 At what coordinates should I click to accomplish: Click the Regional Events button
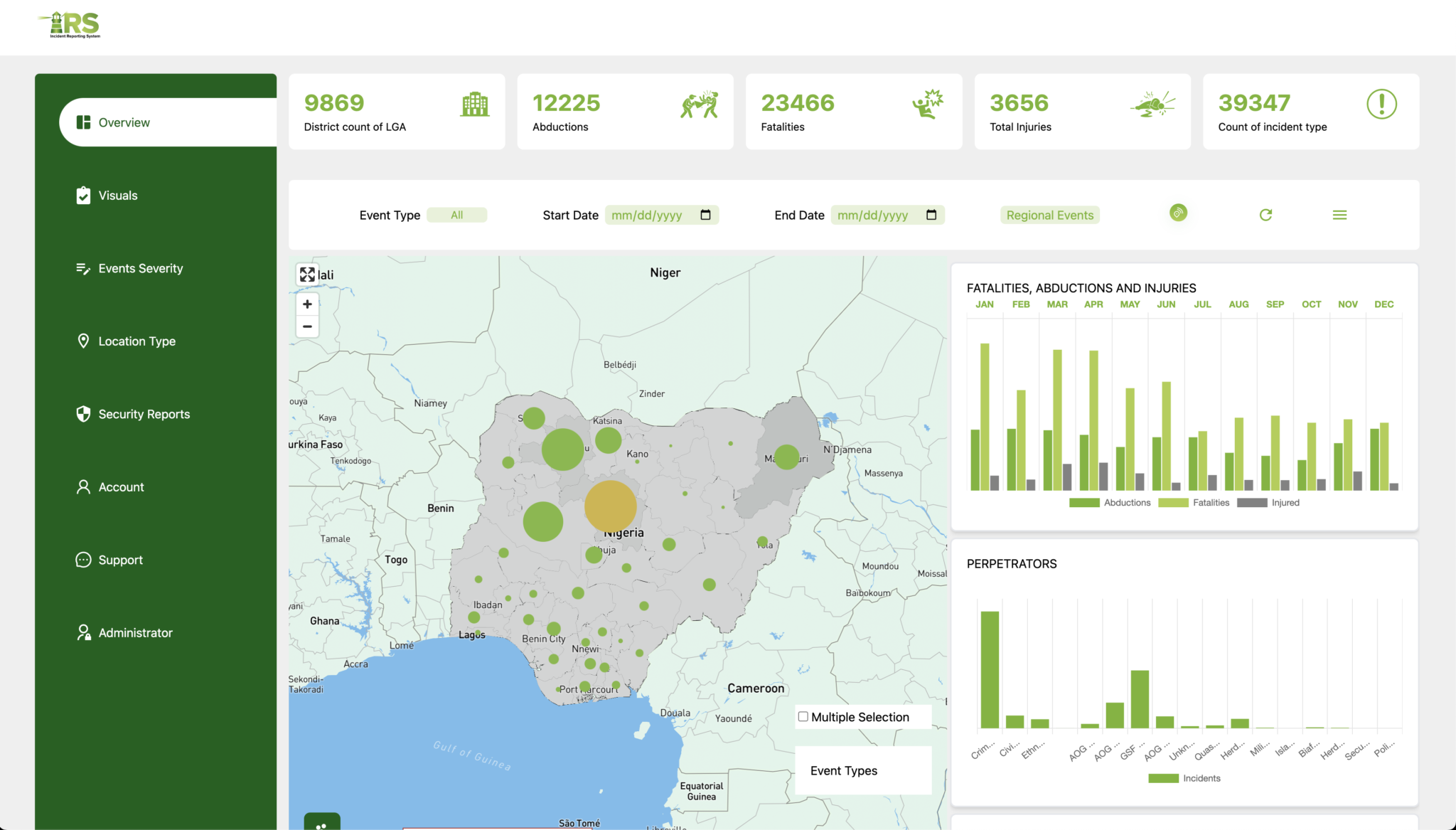[x=1049, y=215]
